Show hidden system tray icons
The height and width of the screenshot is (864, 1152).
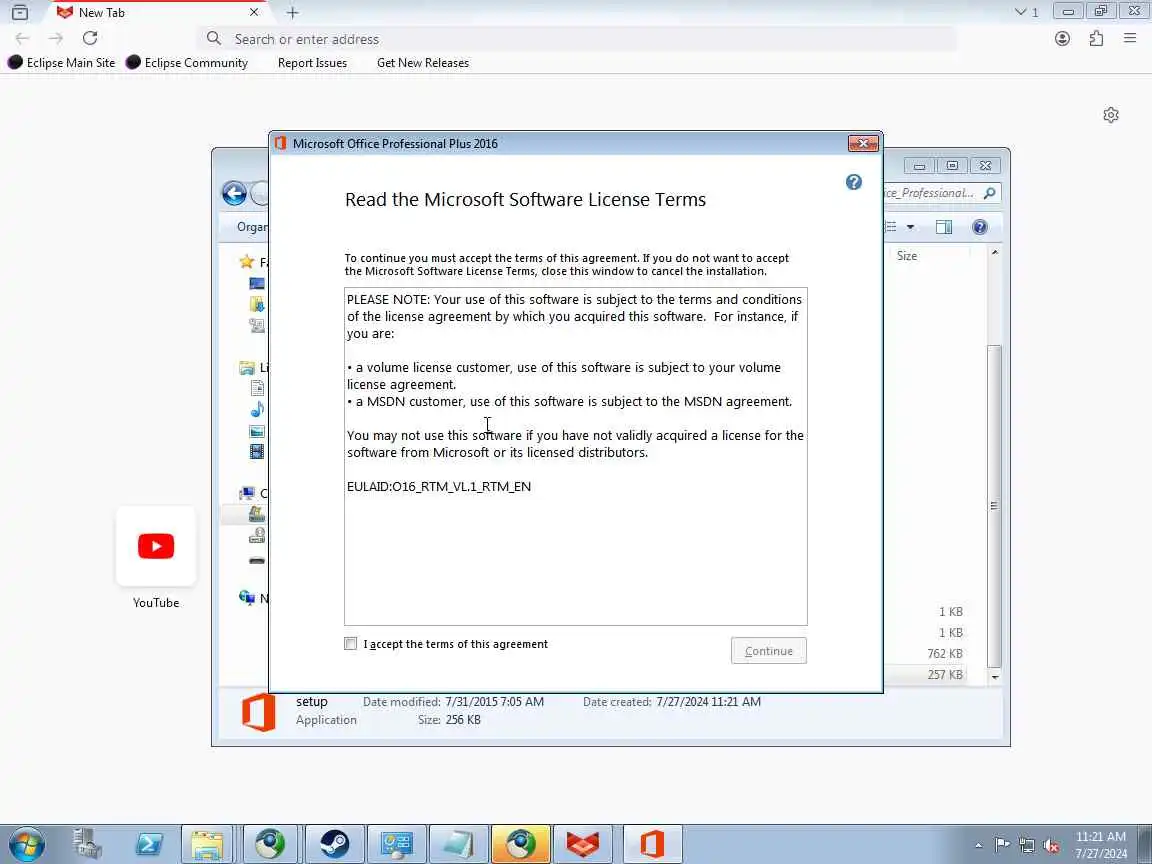(x=979, y=846)
